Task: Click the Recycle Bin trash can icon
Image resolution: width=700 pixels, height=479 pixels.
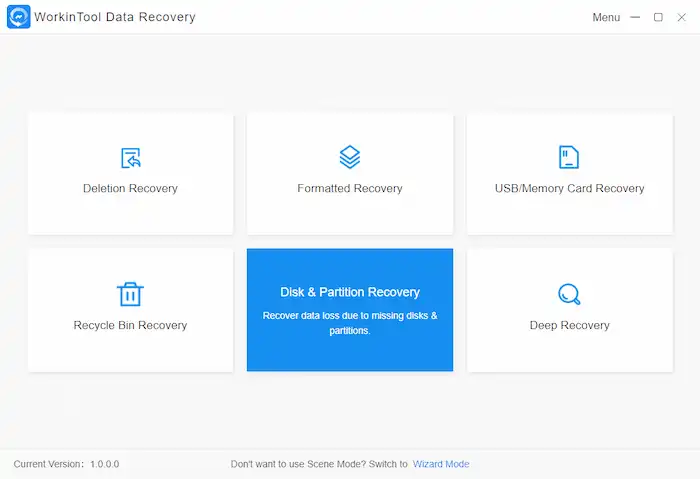Action: tap(130, 294)
